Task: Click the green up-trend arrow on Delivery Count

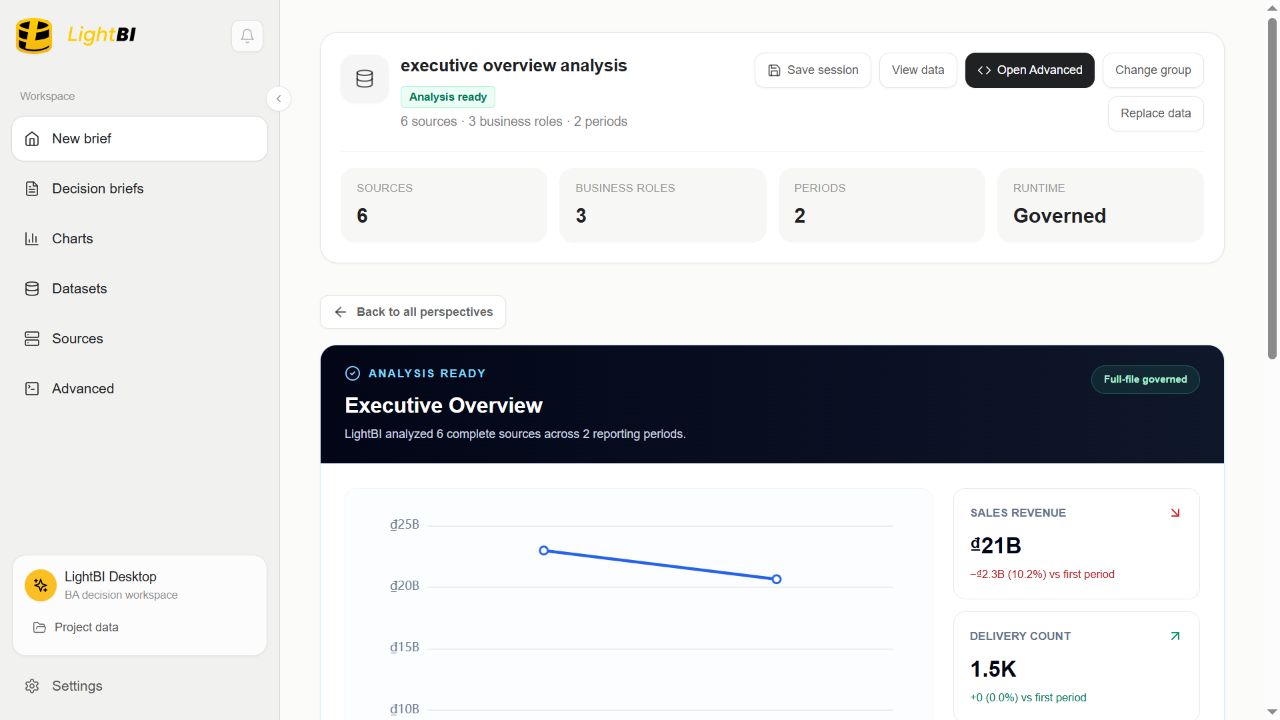Action: (x=1175, y=636)
